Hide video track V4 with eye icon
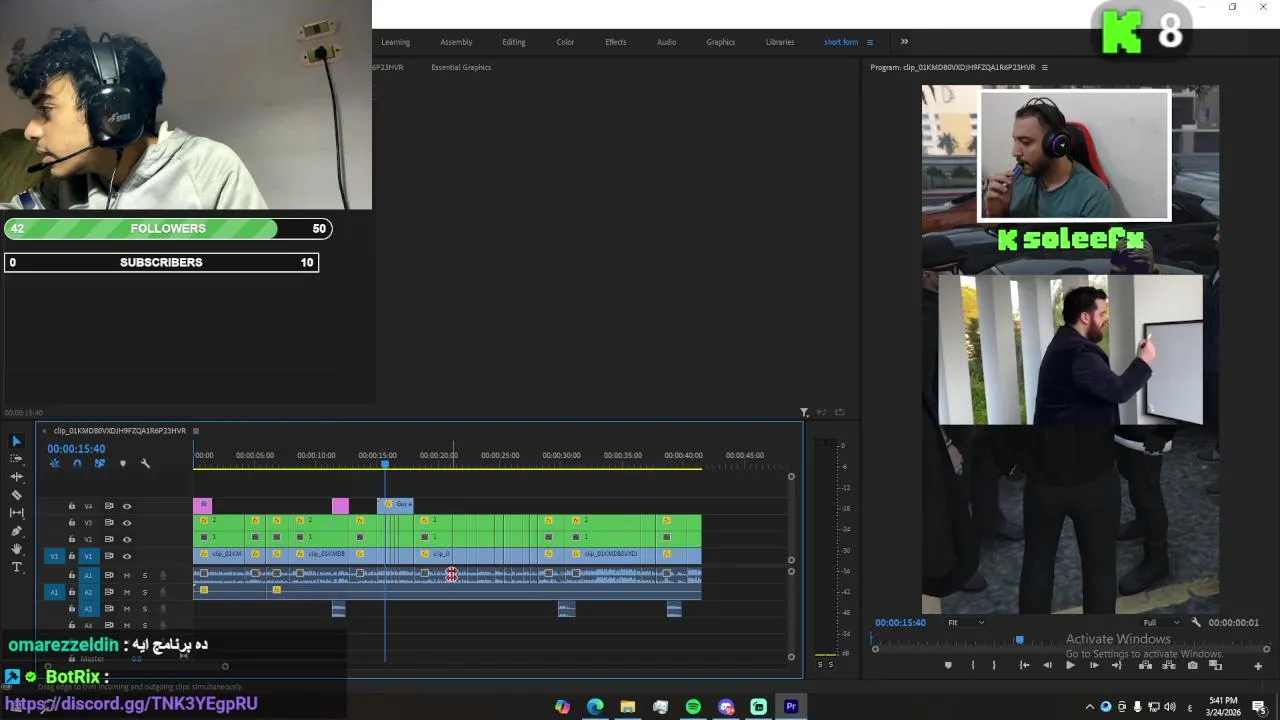 [127, 506]
